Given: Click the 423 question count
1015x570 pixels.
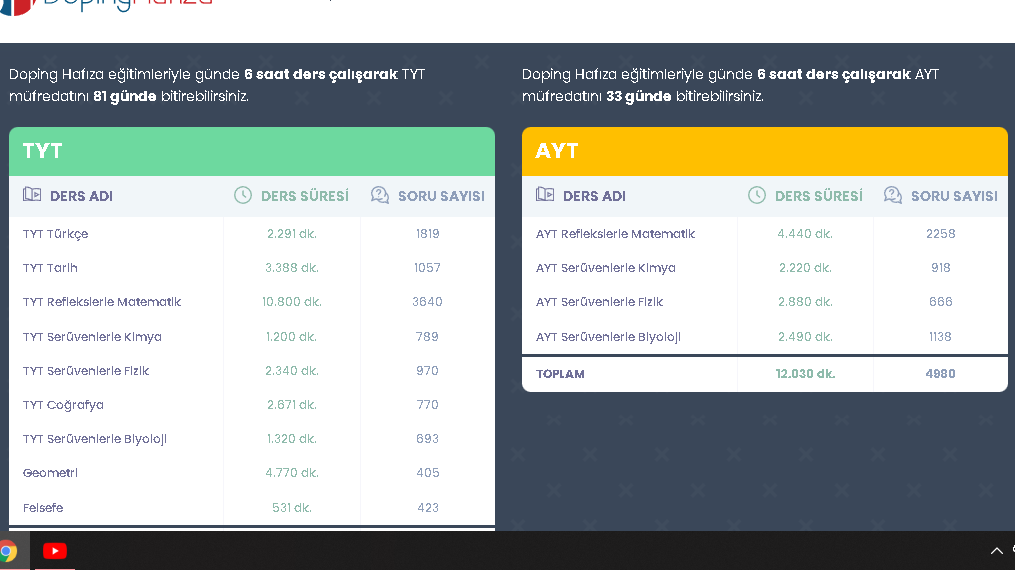Looking at the screenshot, I should point(427,508).
